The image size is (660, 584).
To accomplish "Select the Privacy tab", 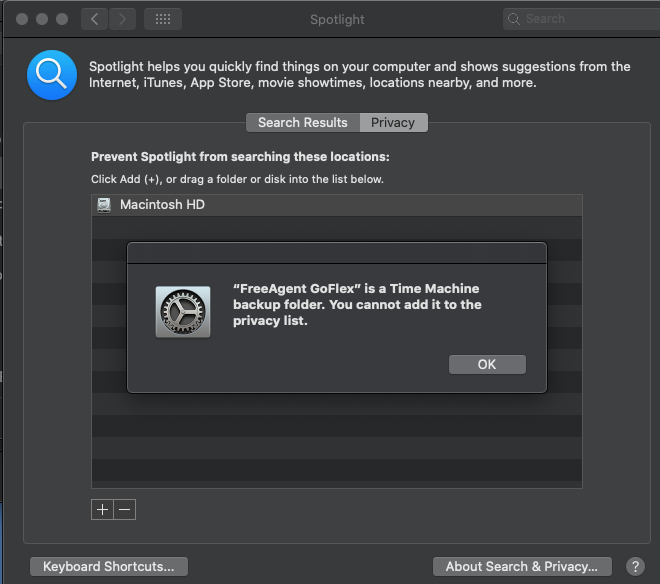I will click(x=394, y=123).
